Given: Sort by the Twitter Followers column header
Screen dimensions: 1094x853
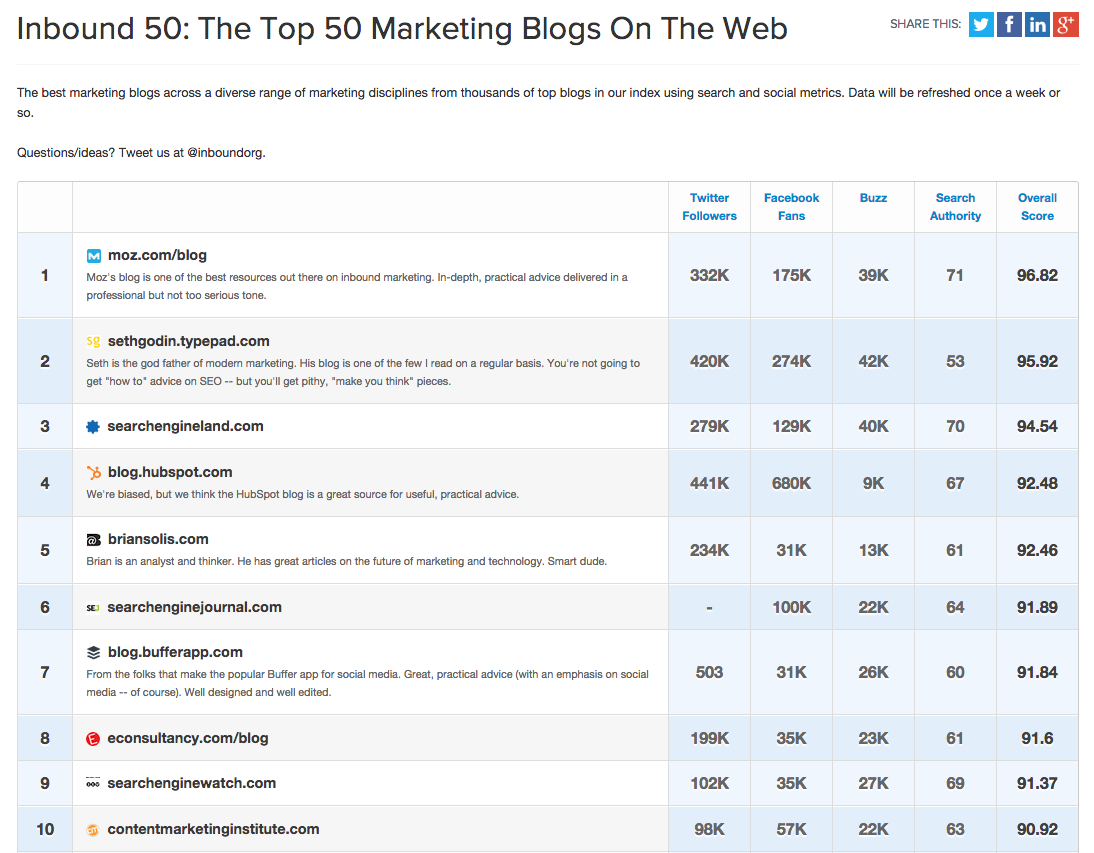Looking at the screenshot, I should tap(709, 206).
